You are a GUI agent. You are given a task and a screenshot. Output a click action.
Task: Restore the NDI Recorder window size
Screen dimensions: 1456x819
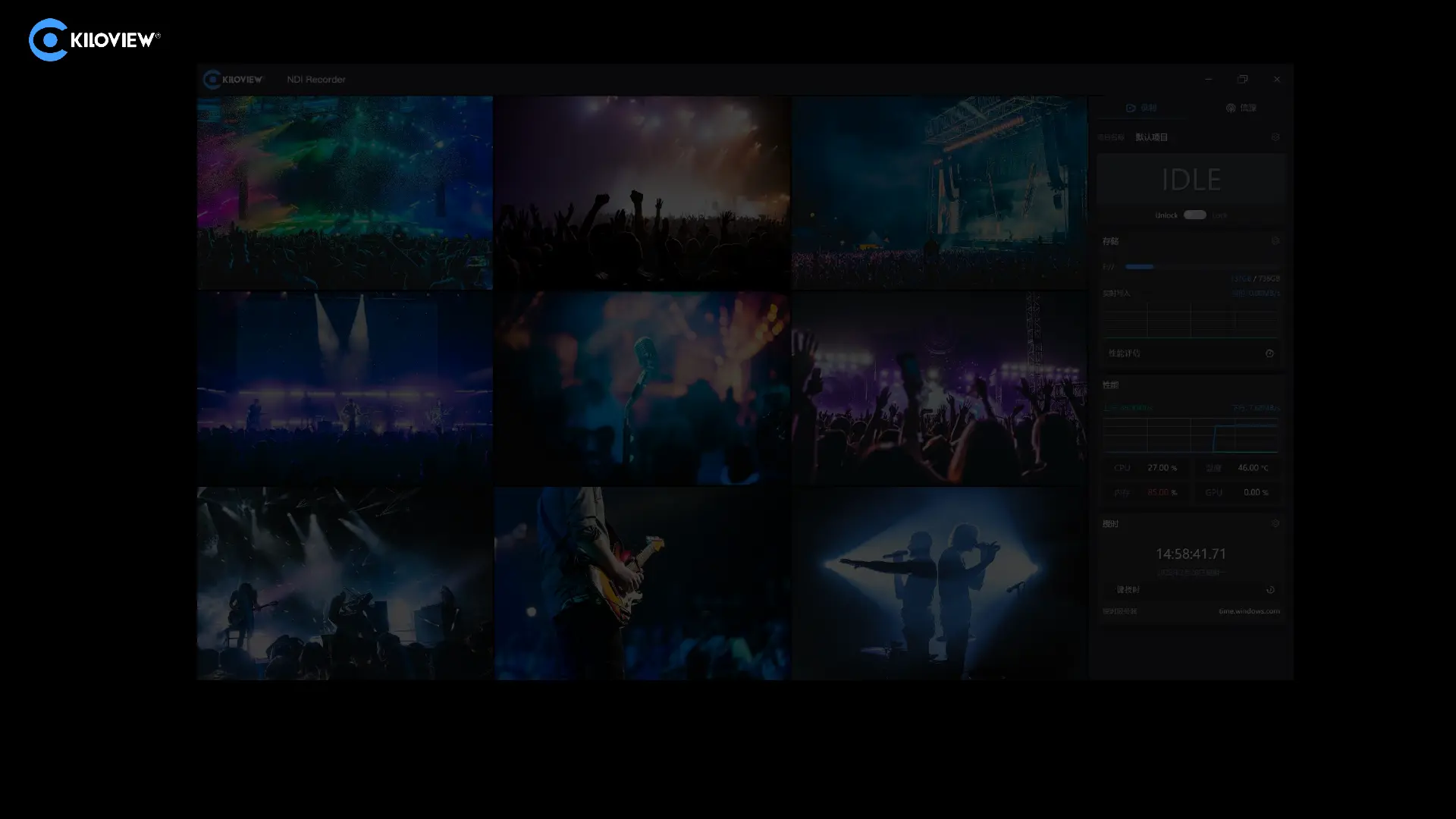pyautogui.click(x=1242, y=79)
